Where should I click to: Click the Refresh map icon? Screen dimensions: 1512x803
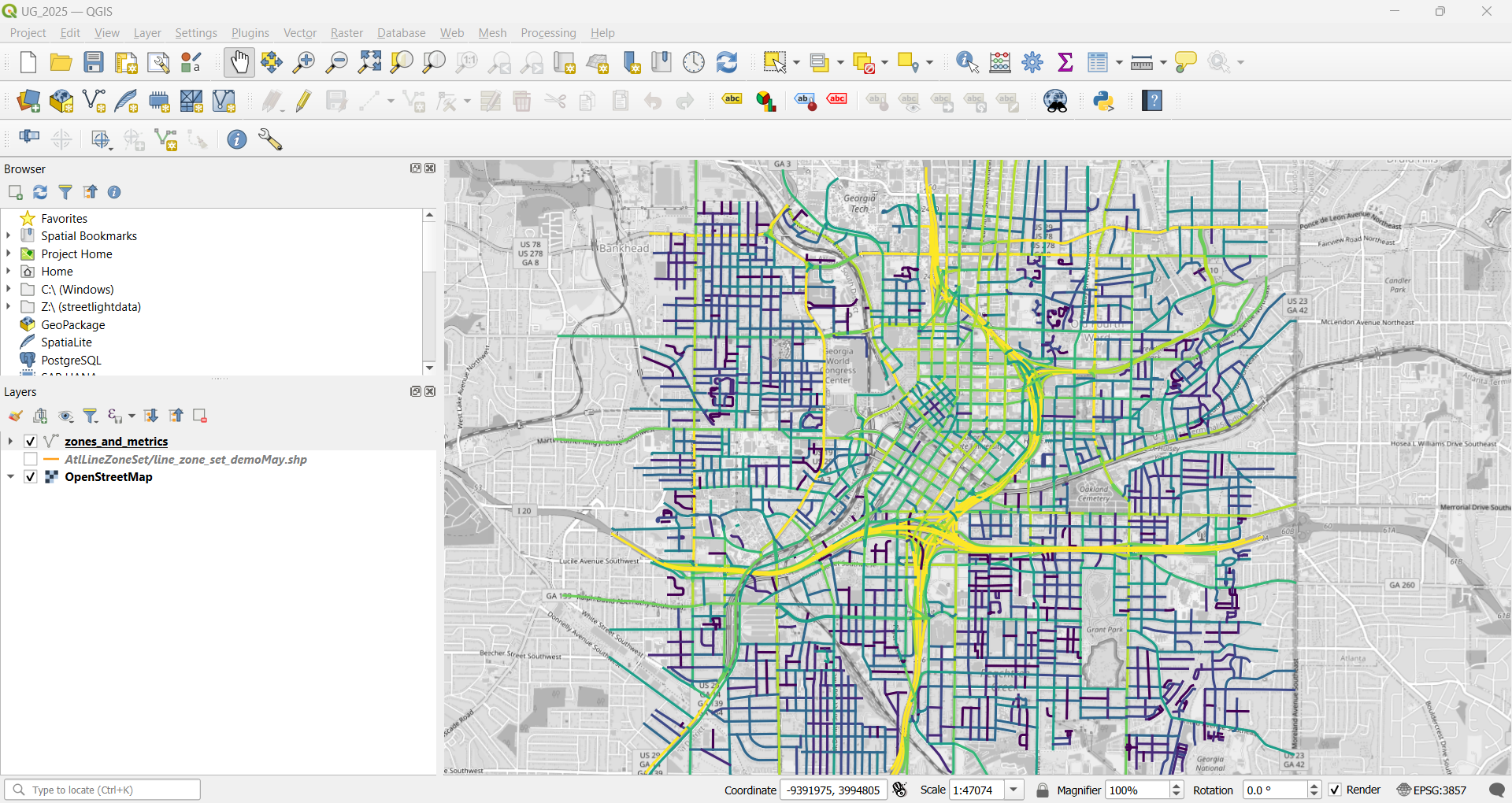coord(727,62)
